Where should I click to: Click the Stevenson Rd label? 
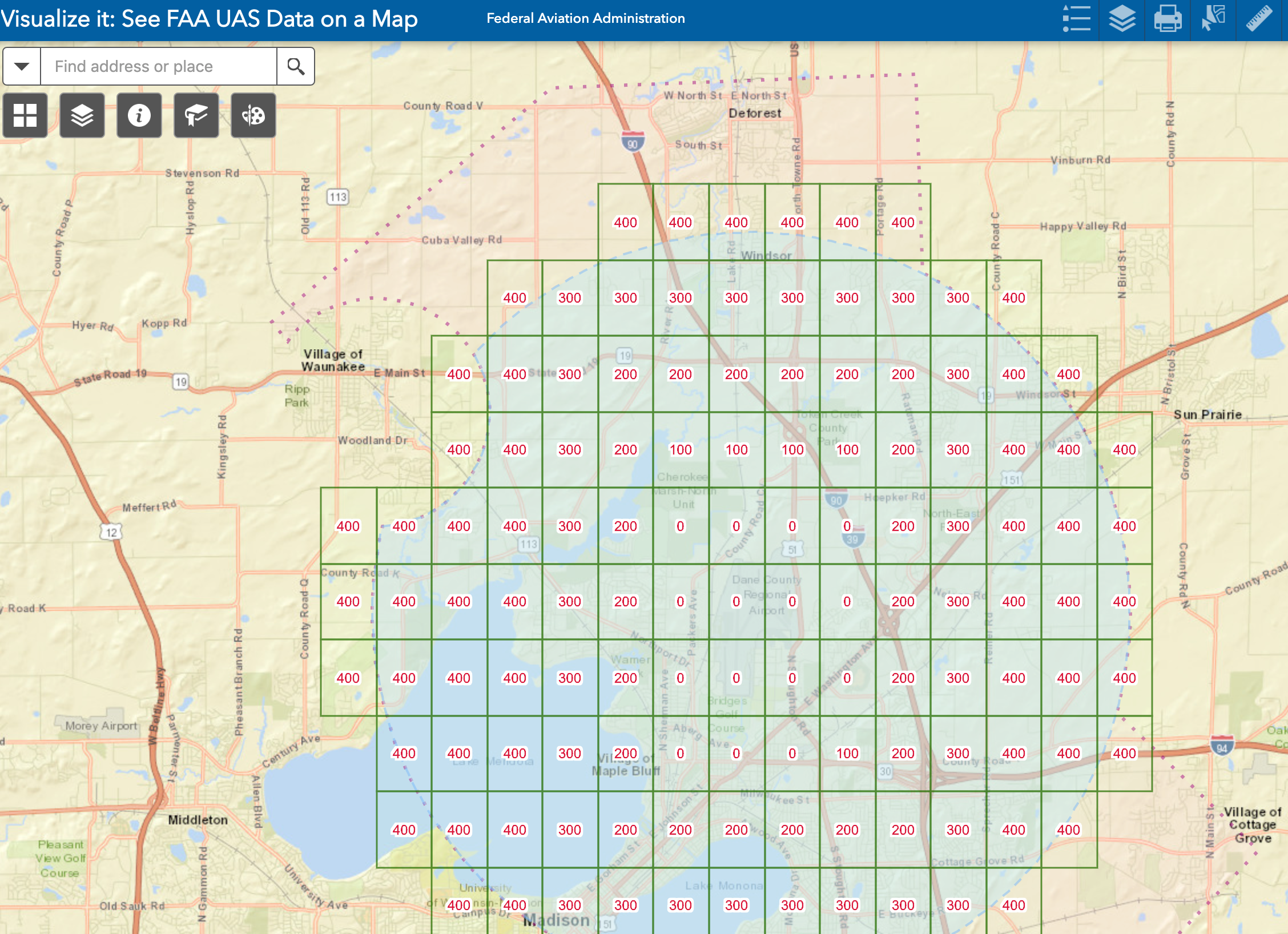(202, 173)
